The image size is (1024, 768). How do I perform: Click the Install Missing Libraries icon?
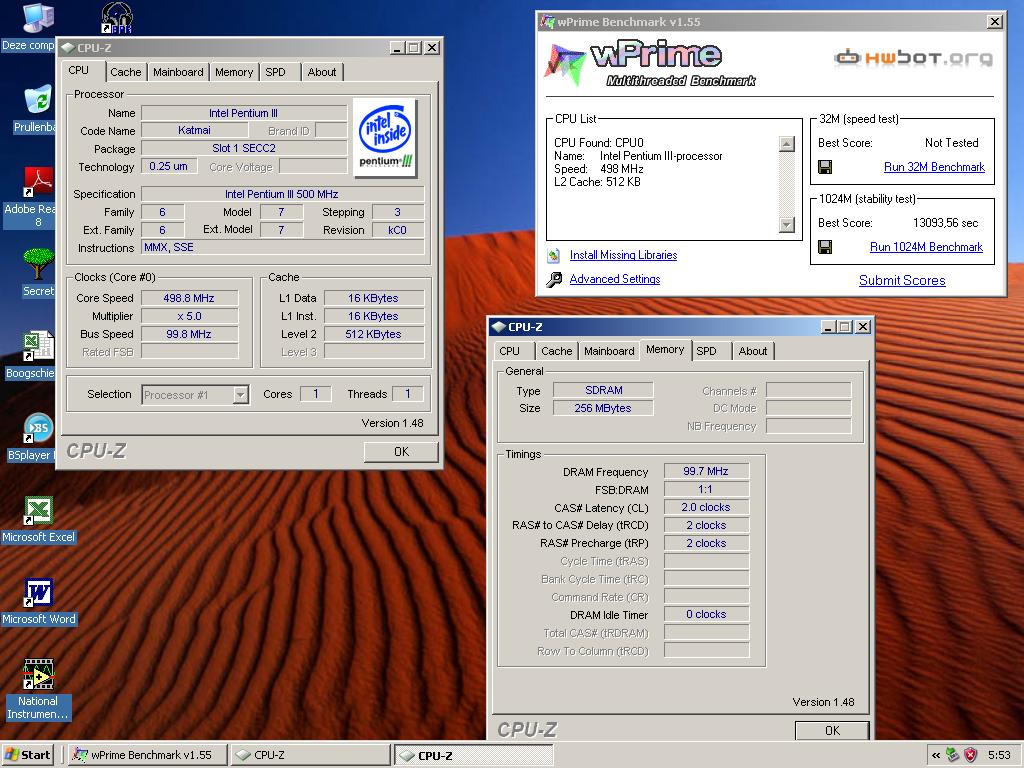tap(554, 255)
